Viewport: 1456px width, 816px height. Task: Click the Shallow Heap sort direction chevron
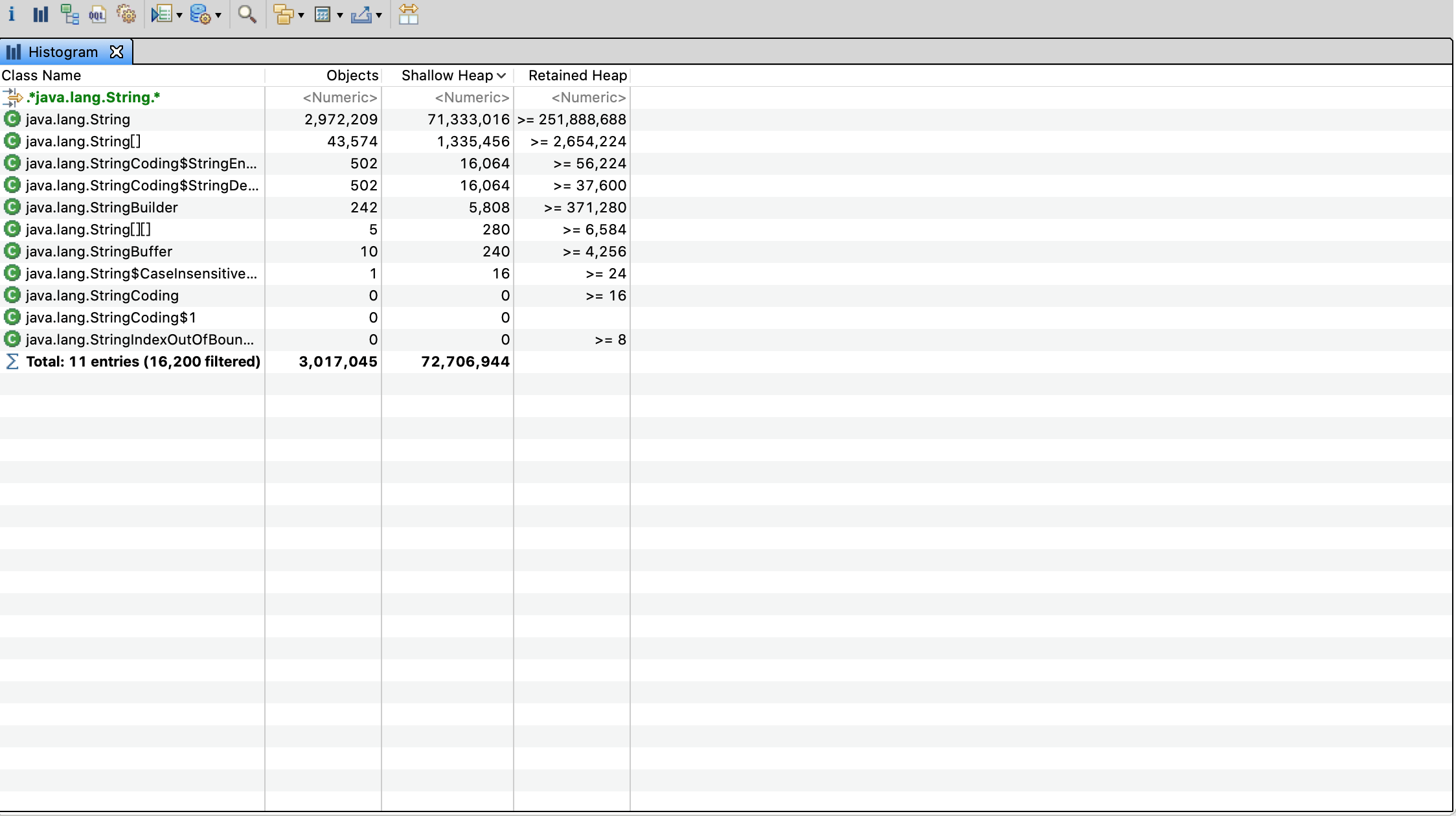(x=501, y=76)
